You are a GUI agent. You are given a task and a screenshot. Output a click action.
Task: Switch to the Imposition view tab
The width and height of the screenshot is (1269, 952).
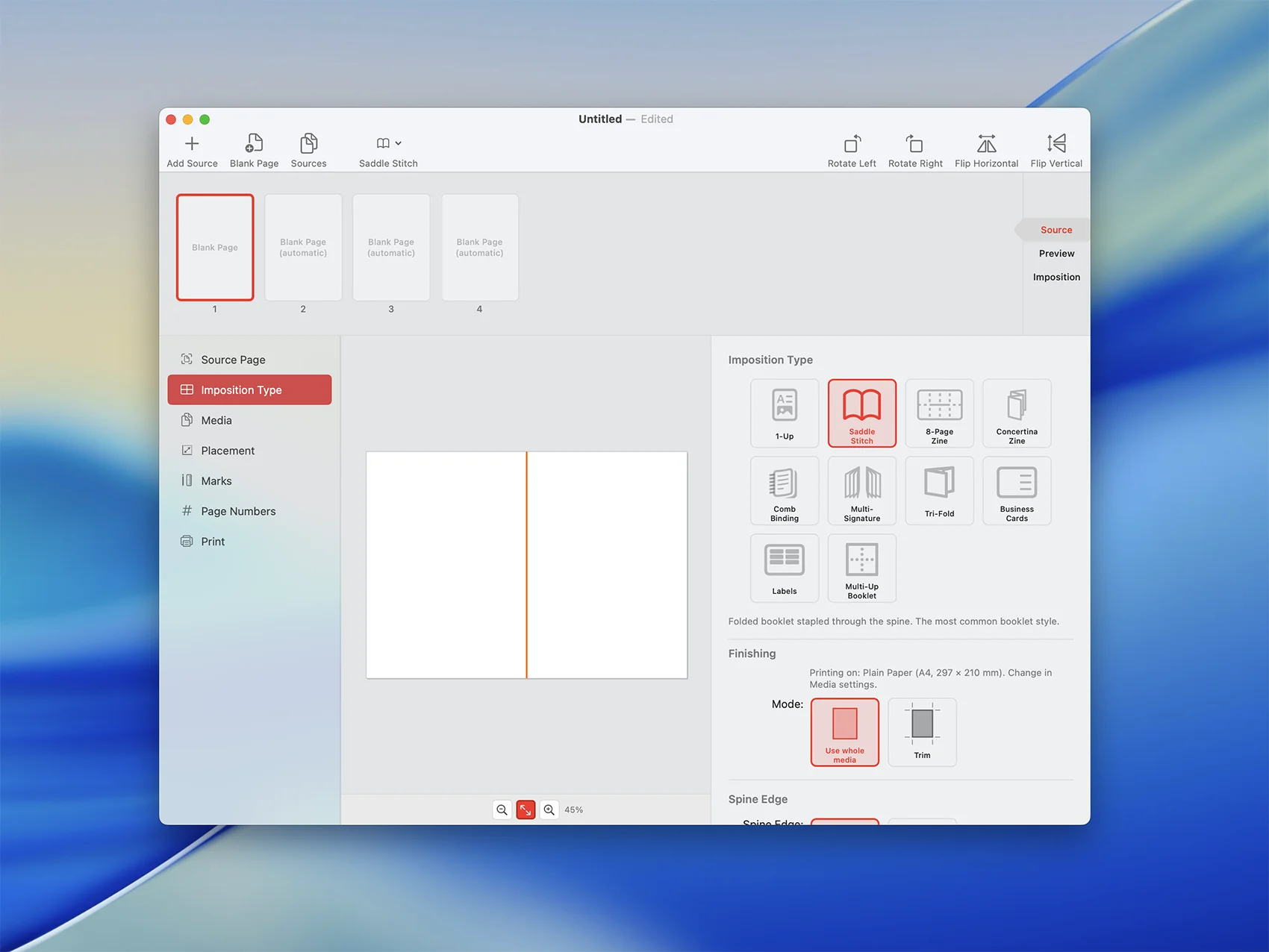(1056, 277)
